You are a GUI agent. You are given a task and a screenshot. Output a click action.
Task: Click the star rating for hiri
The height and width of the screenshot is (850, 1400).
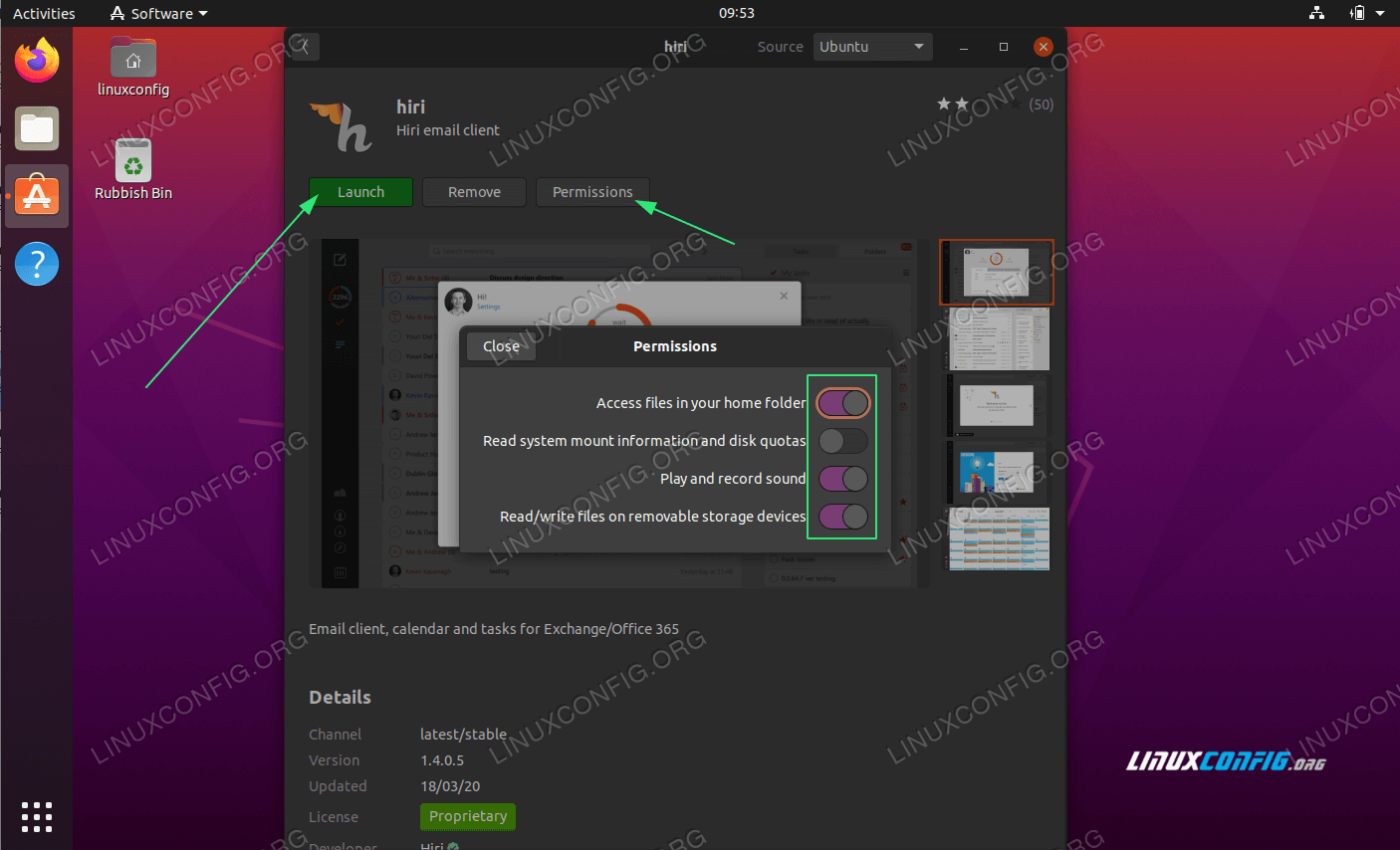coord(978,104)
